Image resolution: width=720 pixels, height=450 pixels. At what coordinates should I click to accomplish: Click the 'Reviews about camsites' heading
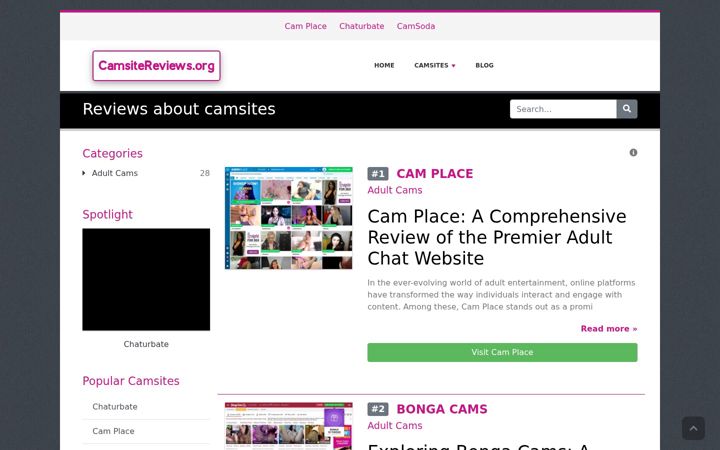coord(179,109)
